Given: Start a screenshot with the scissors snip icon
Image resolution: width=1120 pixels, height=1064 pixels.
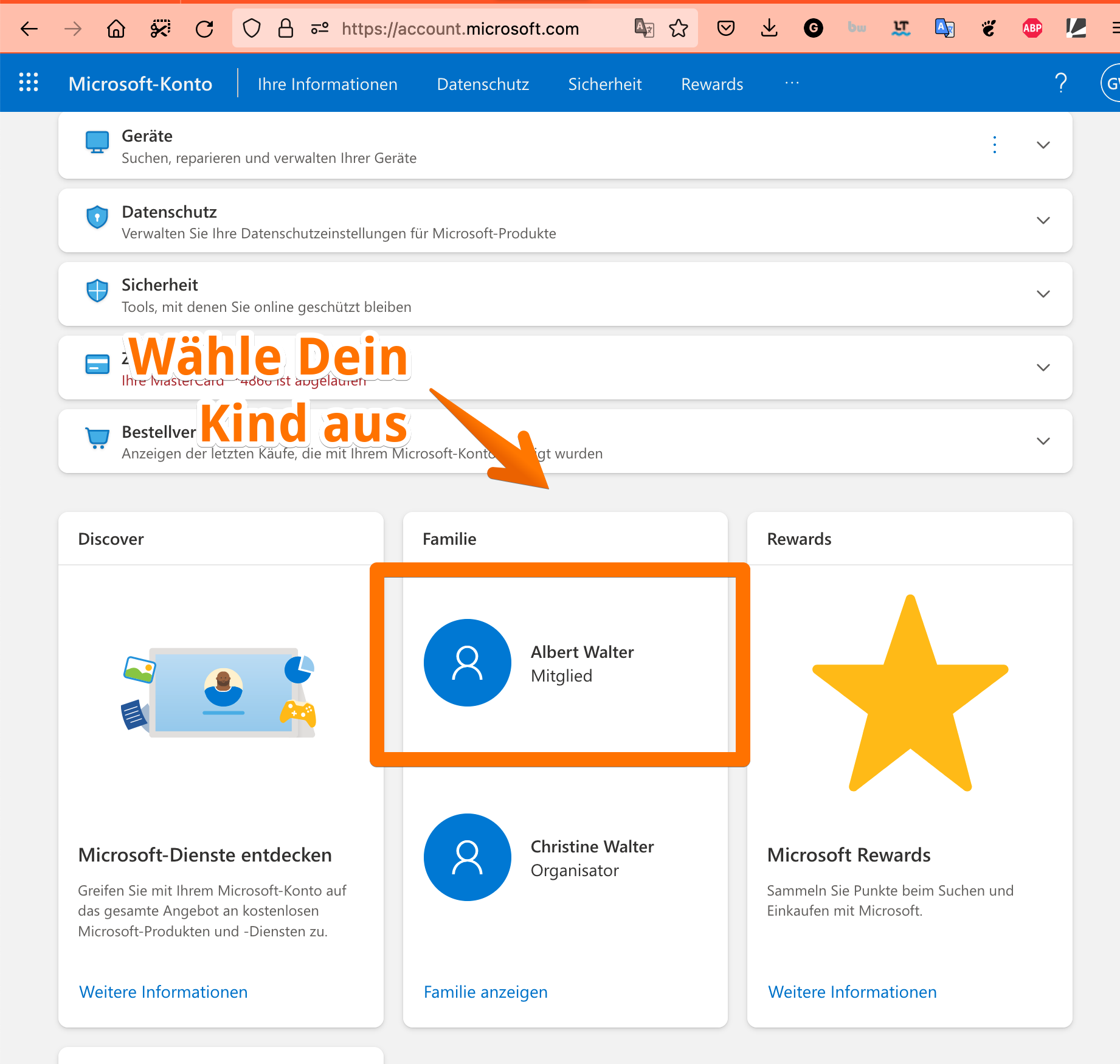Looking at the screenshot, I should (x=159, y=28).
